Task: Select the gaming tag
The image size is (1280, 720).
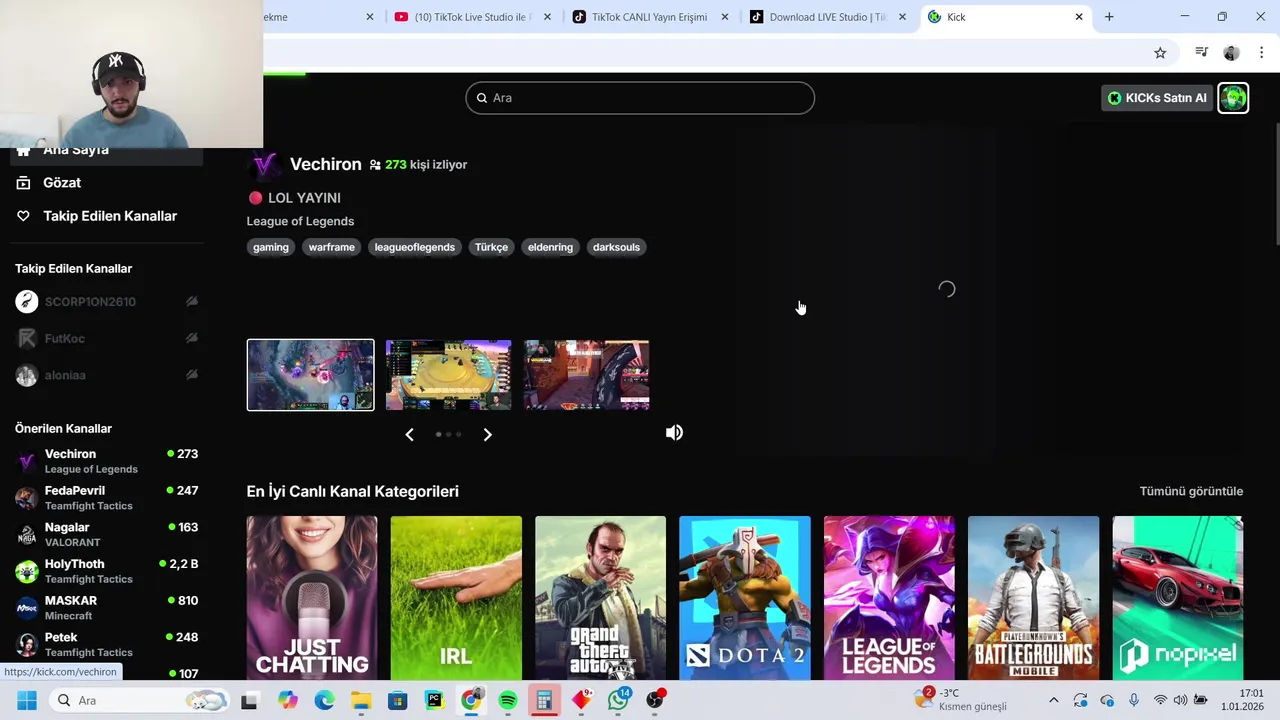Action: pos(270,247)
